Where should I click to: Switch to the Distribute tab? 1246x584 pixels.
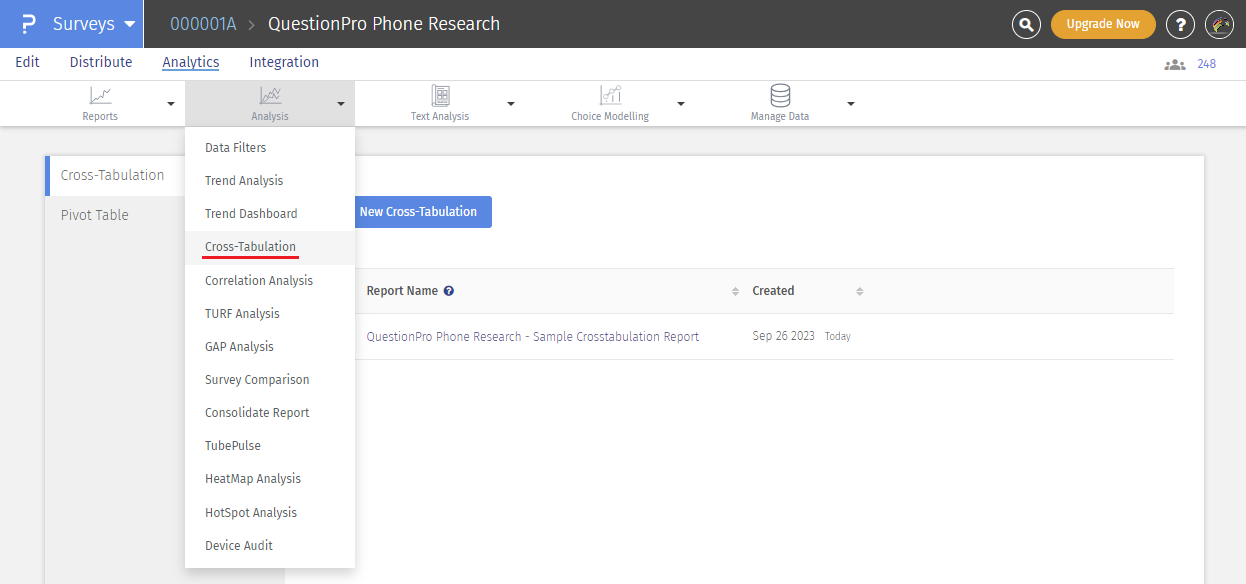click(101, 62)
